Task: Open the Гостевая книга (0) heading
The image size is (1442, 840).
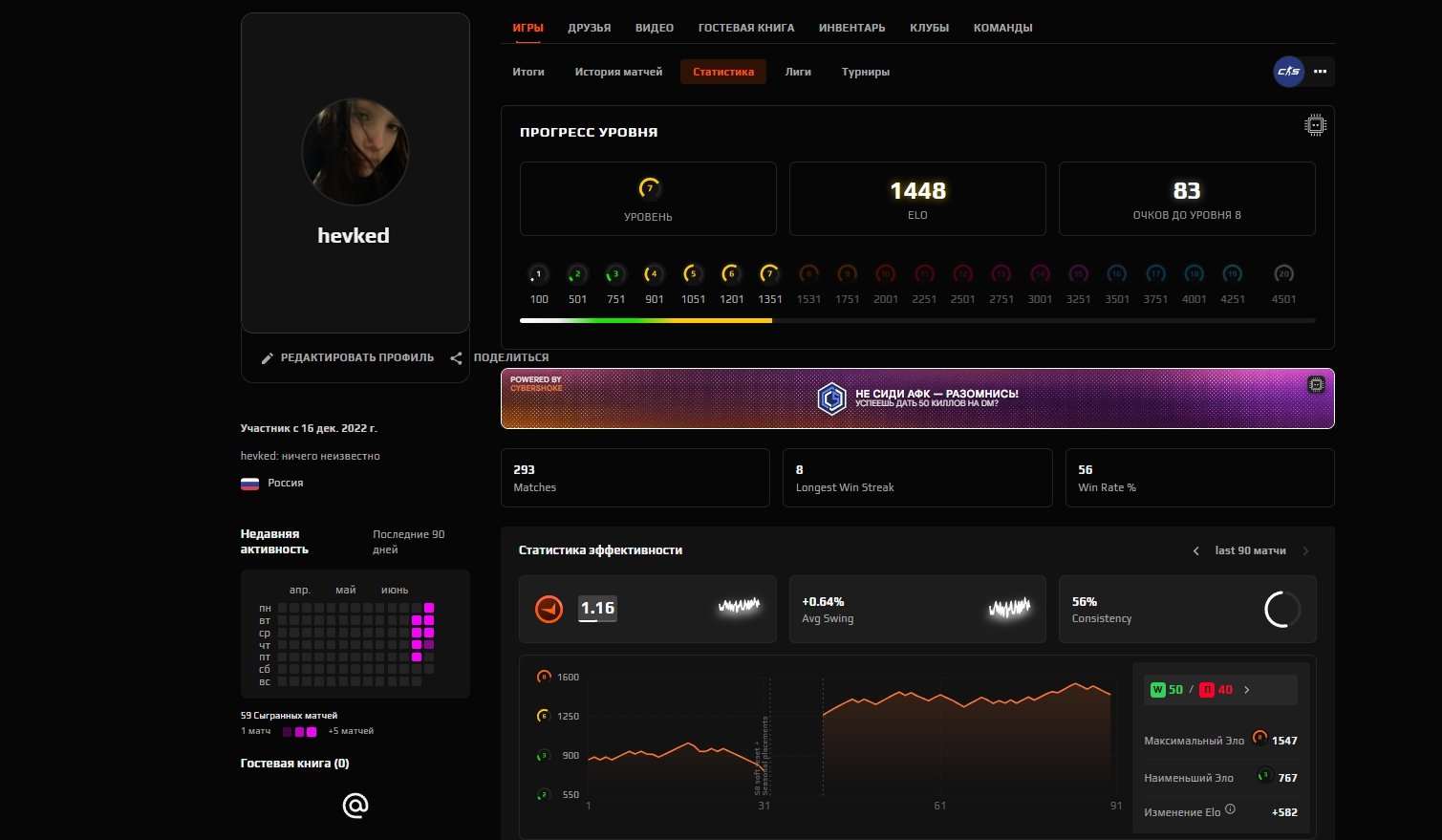Action: [x=295, y=764]
